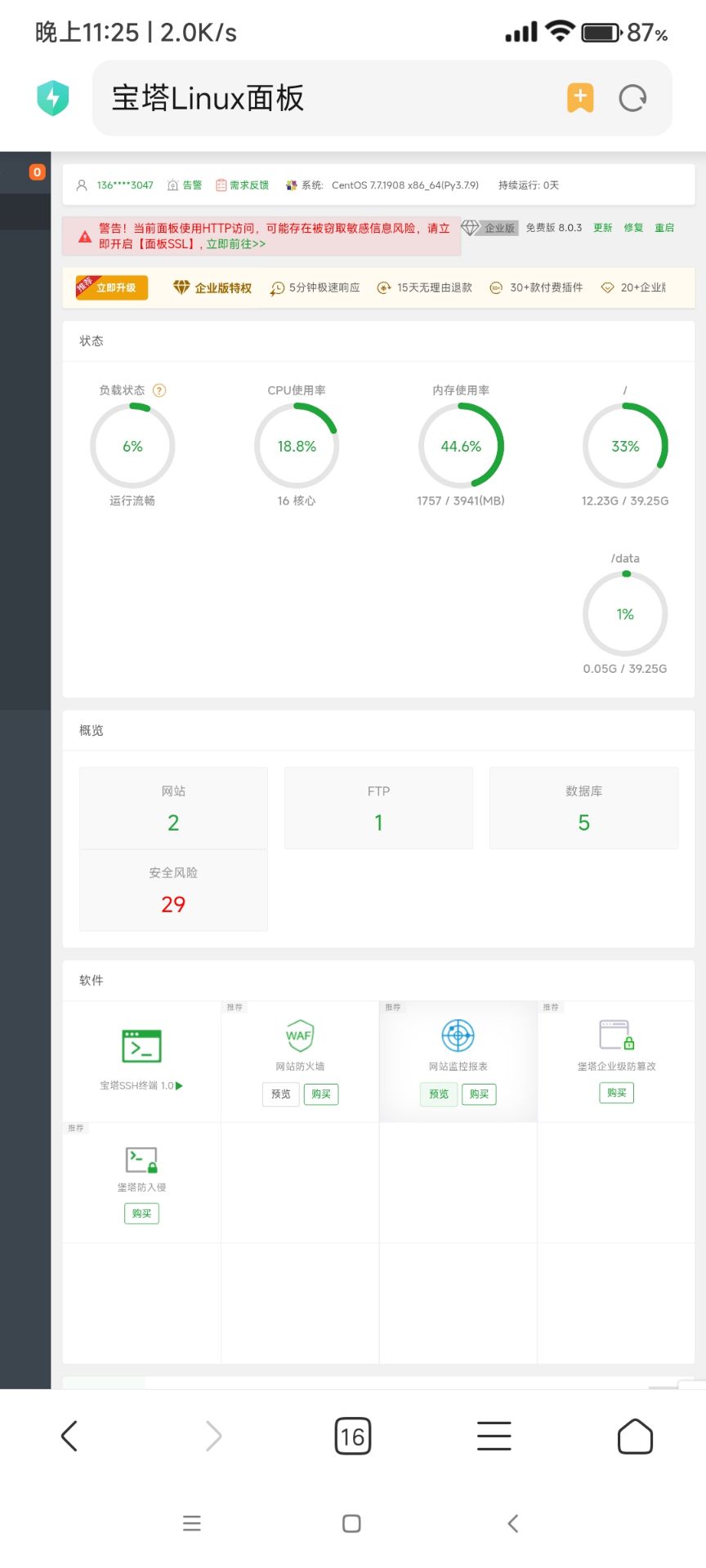Image resolution: width=706 pixels, height=1568 pixels.
Task: Tap the address bar titled 宝塔Linux面板
Action: coord(327,98)
